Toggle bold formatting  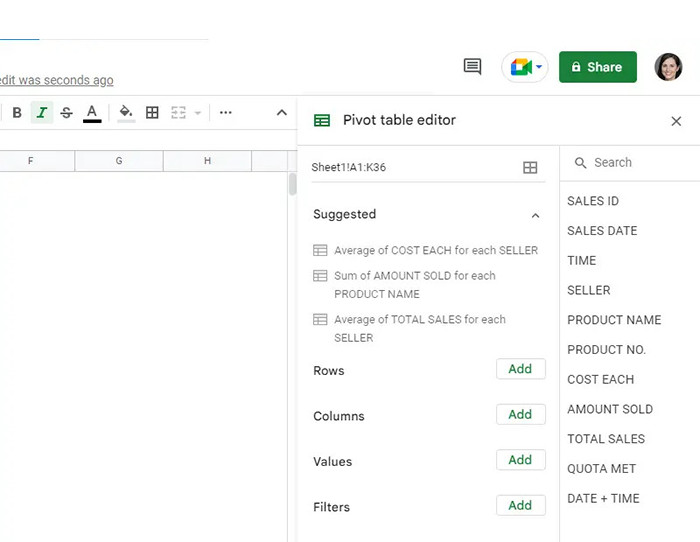17,113
